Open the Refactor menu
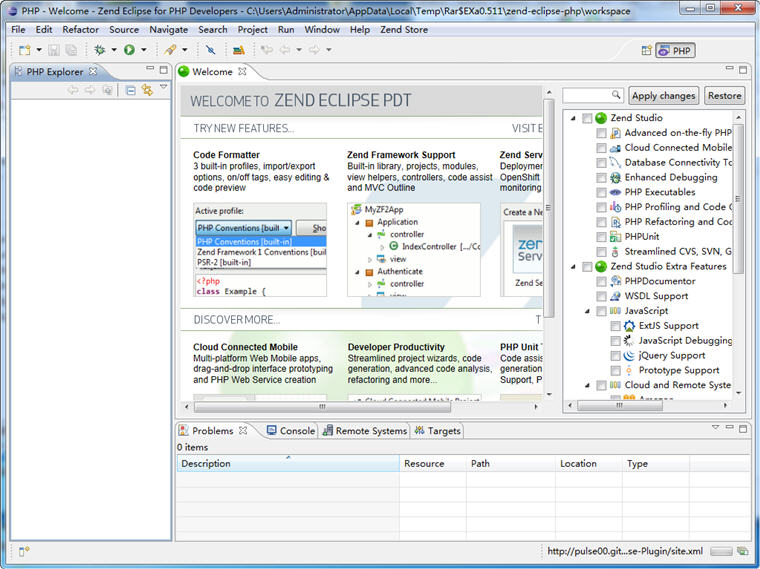The image size is (760, 569). pyautogui.click(x=80, y=30)
